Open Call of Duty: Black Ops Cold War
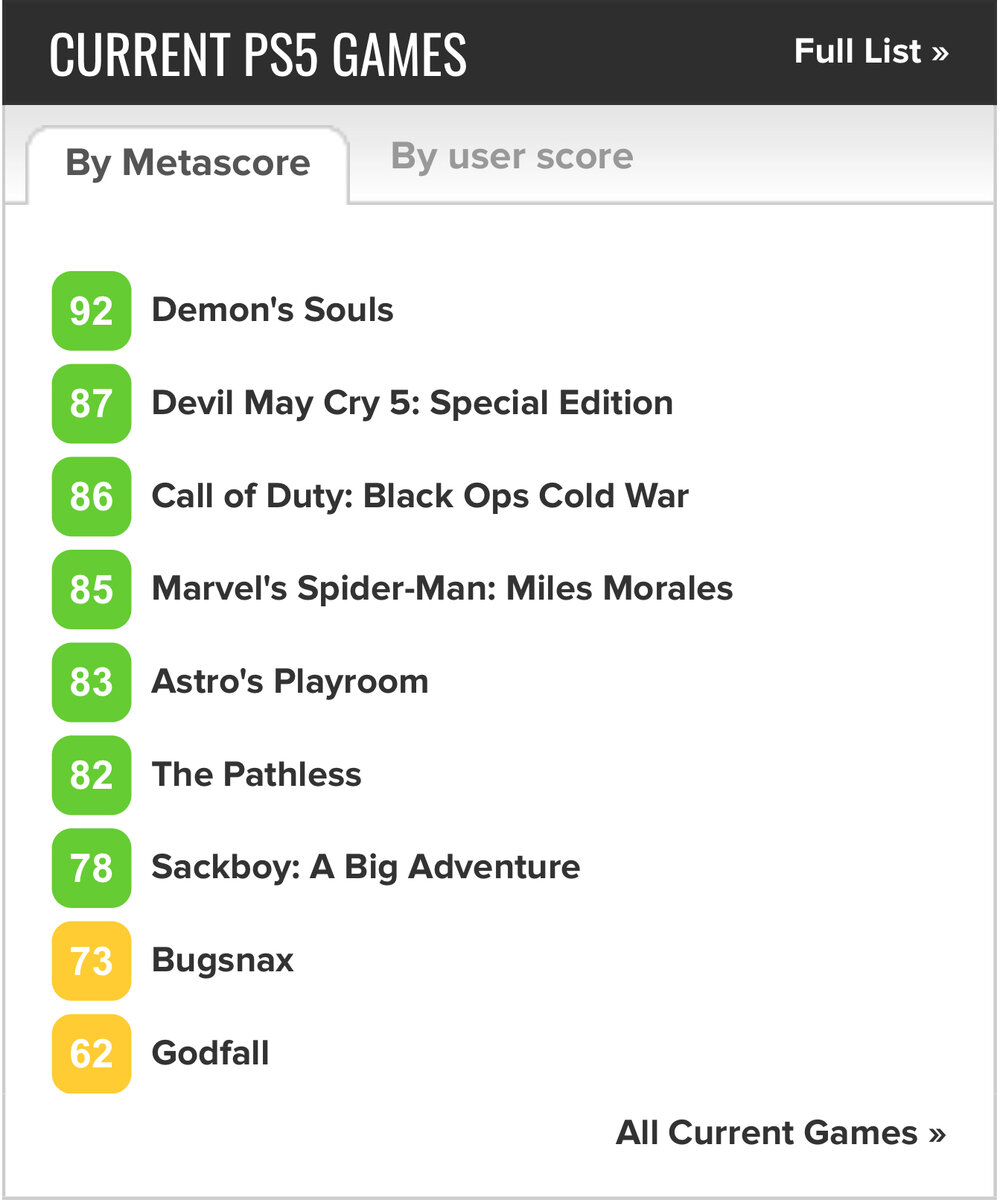This screenshot has height=1200, width=1000. (x=420, y=496)
